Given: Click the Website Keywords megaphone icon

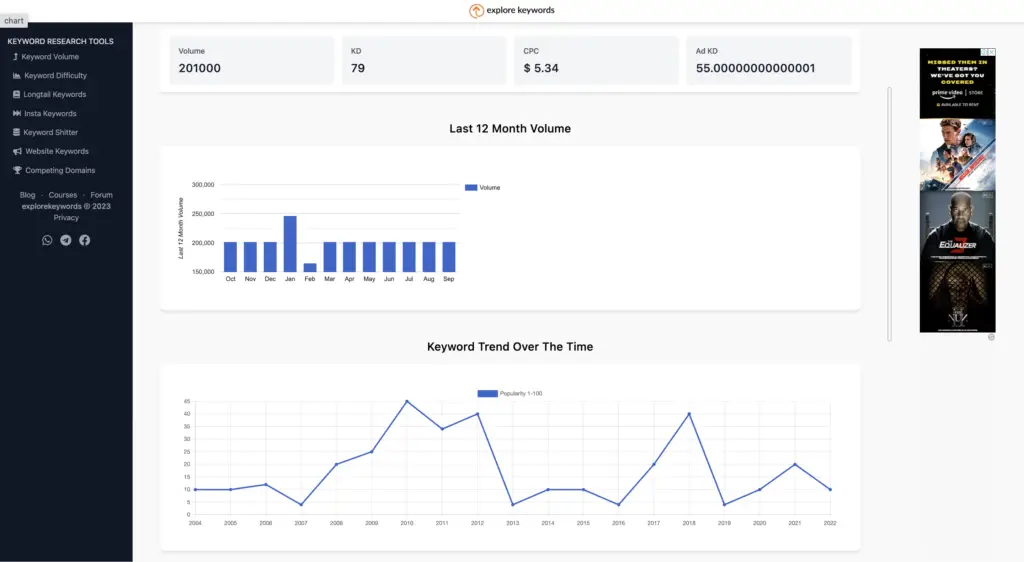Looking at the screenshot, I should [x=18, y=151].
